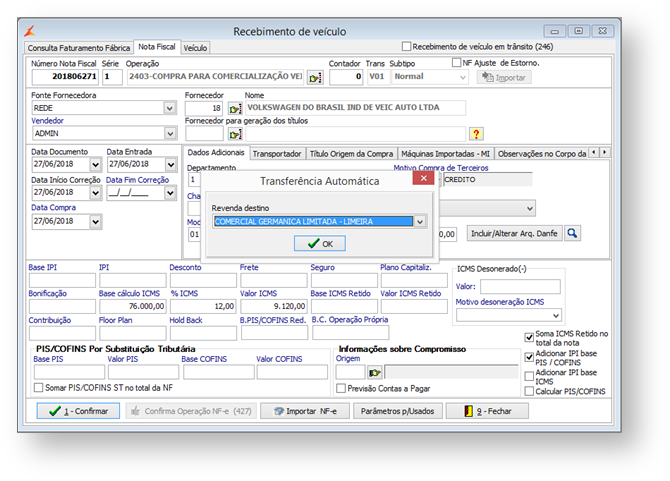Open Observações no Corpo da tab
Image resolution: width=670 pixels, height=481 pixels.
tap(541, 154)
